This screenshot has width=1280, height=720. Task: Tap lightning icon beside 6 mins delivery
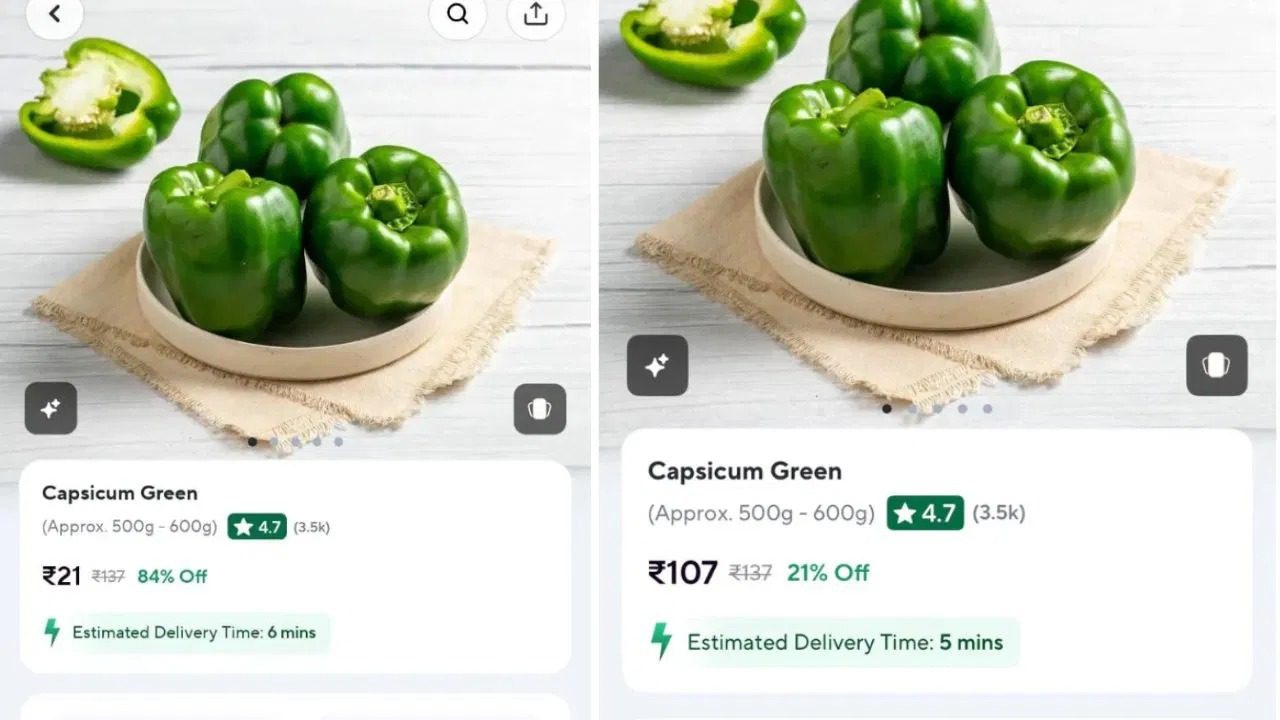tap(52, 632)
